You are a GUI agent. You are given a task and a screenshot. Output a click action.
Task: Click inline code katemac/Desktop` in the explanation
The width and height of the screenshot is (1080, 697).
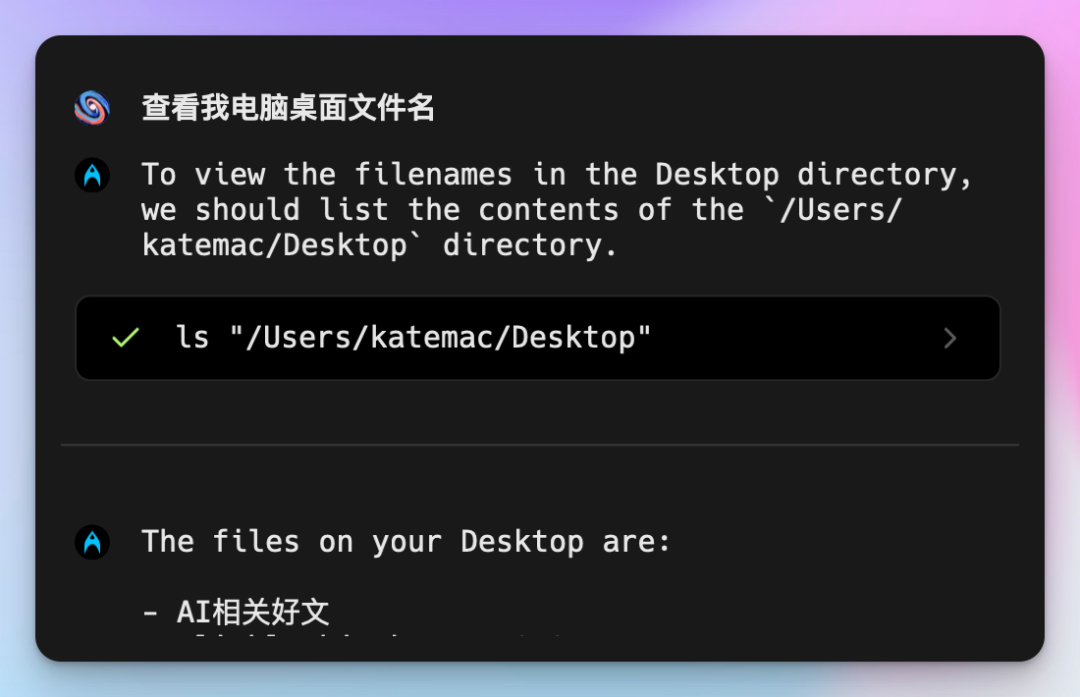(282, 245)
